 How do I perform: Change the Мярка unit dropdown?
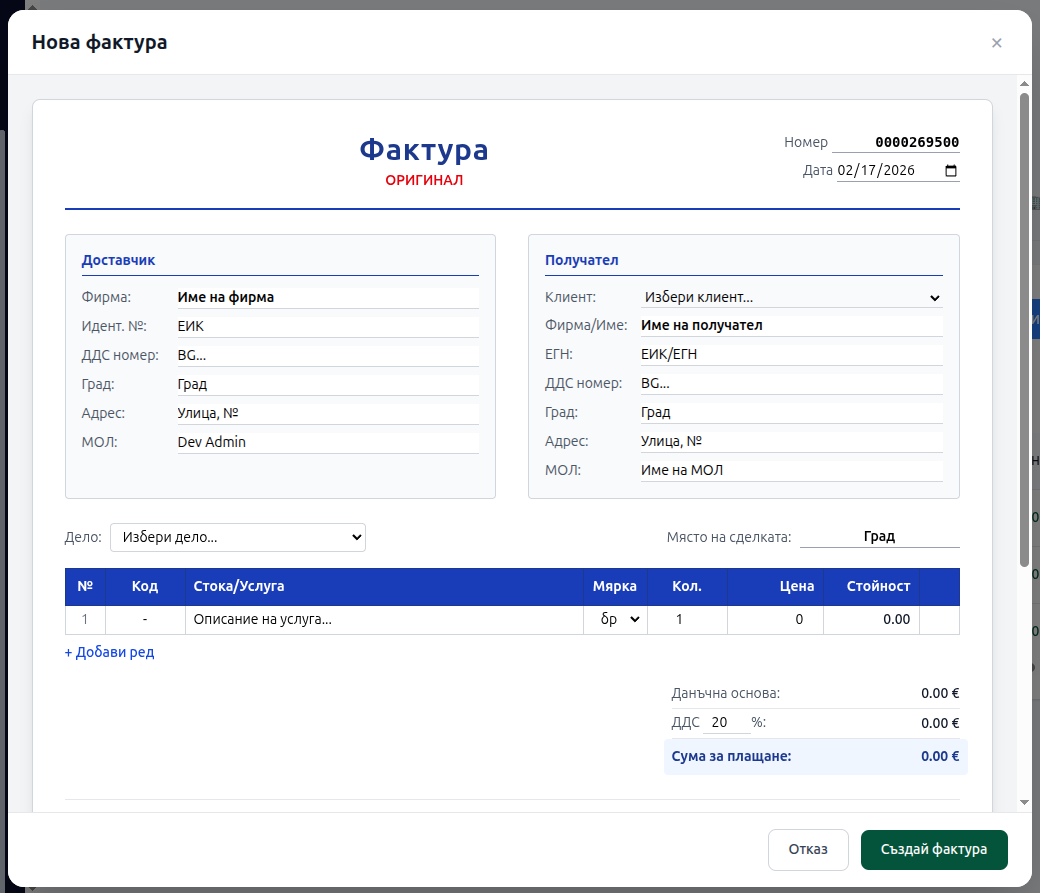(x=616, y=619)
